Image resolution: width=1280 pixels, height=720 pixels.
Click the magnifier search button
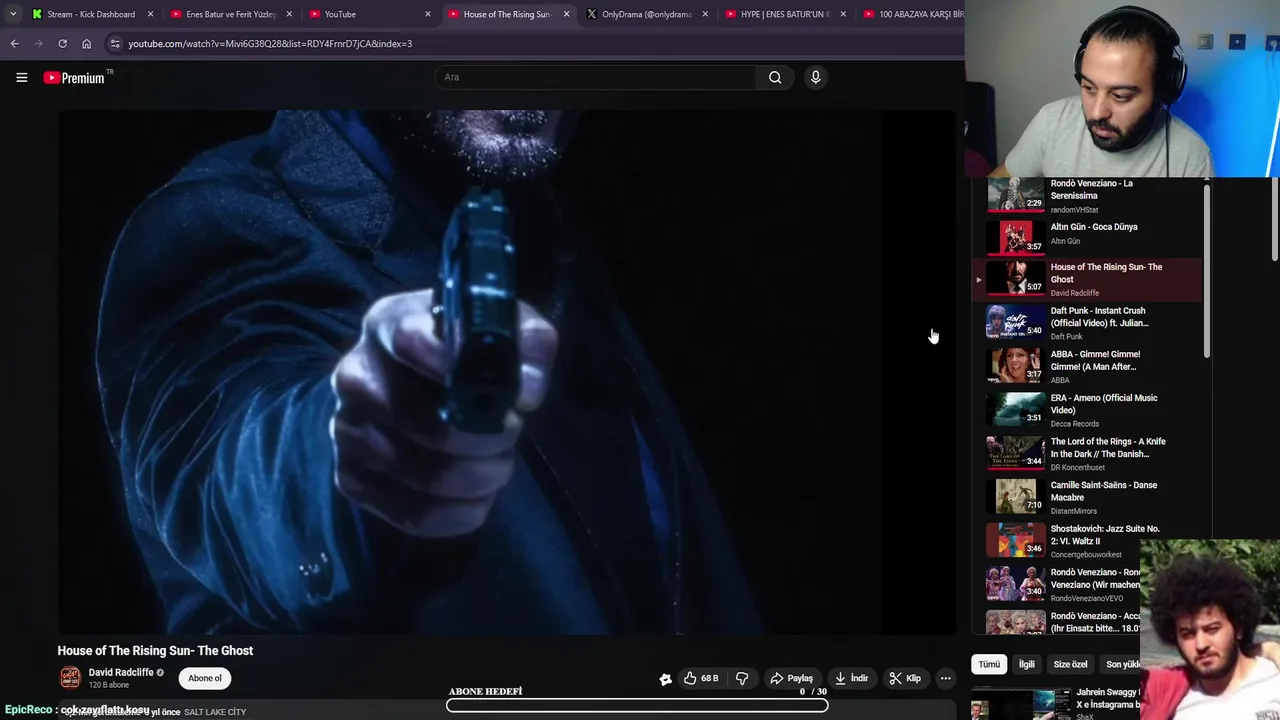coord(775,77)
